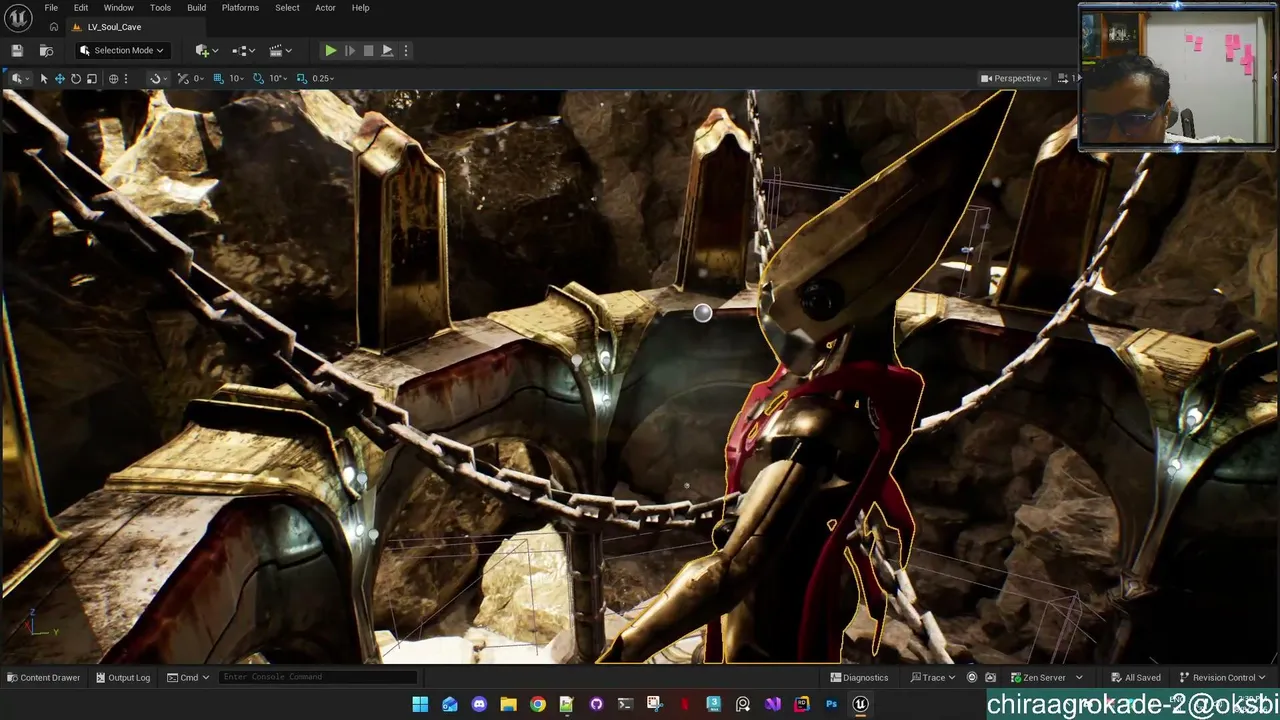Activate the Scale gizmo tool
This screenshot has height=720, width=1280.
[x=92, y=78]
